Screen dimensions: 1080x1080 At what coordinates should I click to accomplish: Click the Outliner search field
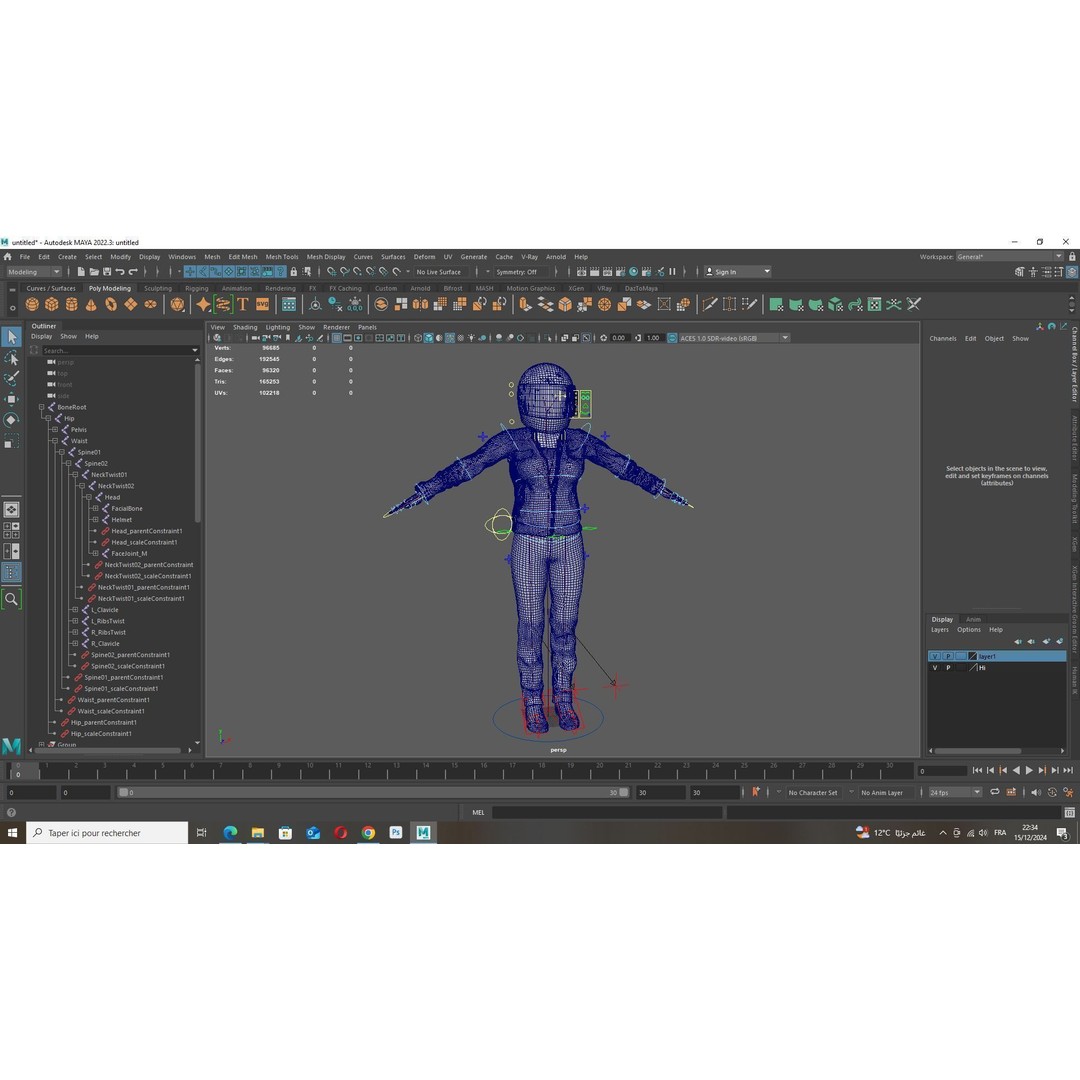pyautogui.click(x=118, y=351)
